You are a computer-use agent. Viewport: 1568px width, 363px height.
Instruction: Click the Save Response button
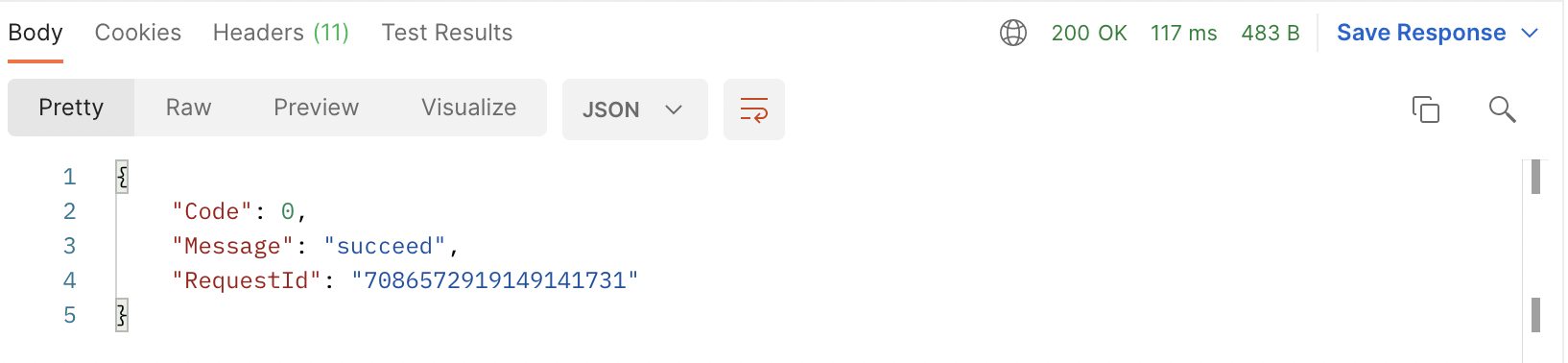pos(1421,33)
